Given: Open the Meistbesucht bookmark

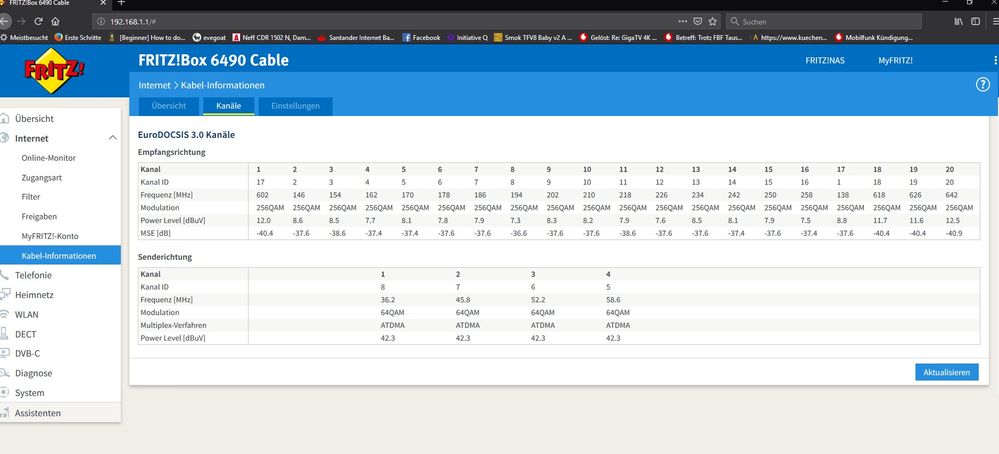Looking at the screenshot, I should click(x=24, y=38).
